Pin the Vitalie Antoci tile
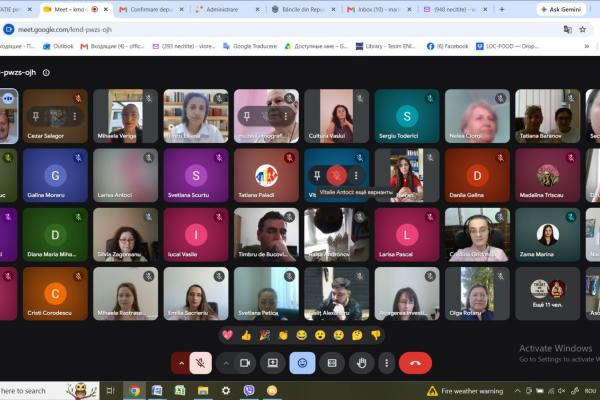Image resolution: width=600 pixels, height=400 pixels. 317,175
